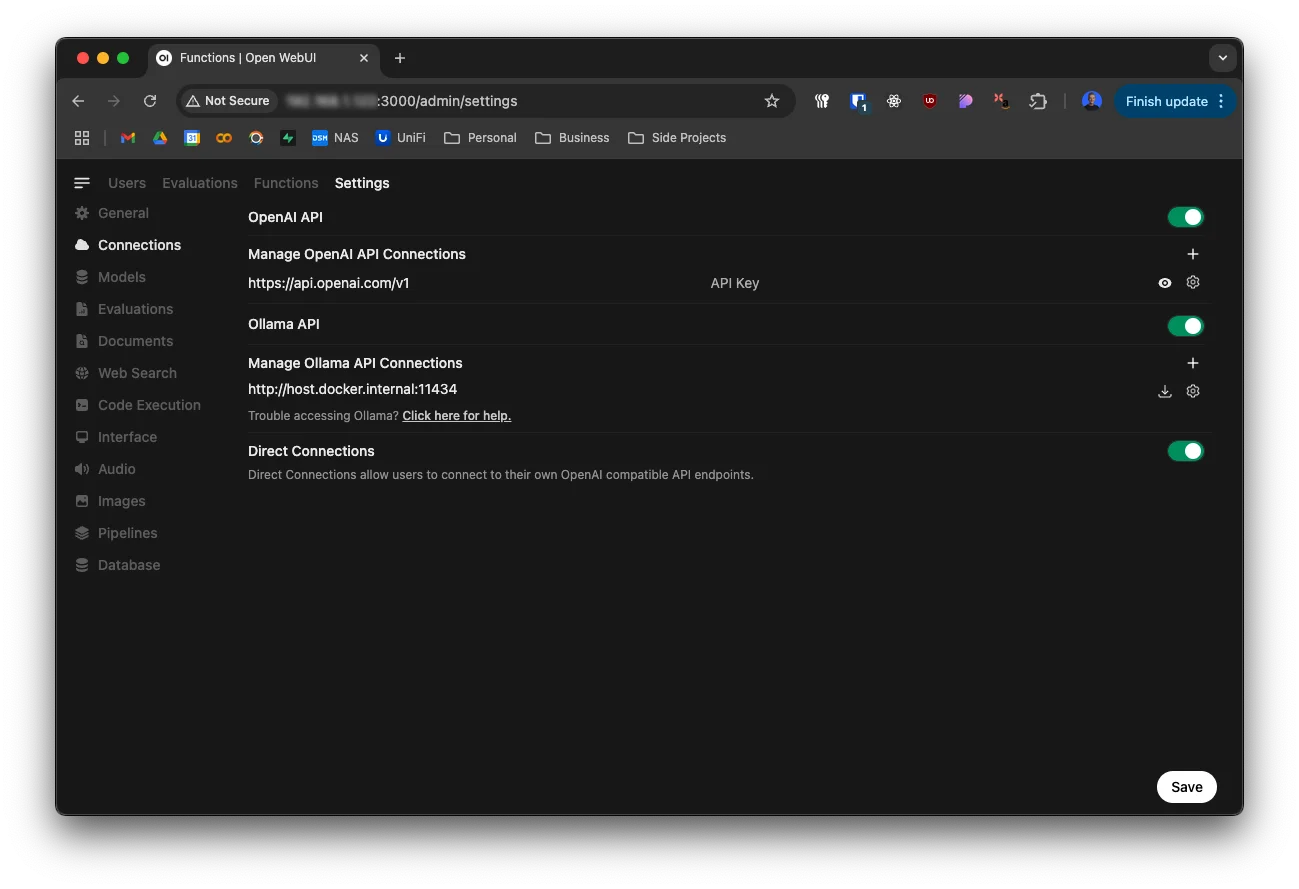Image resolution: width=1299 pixels, height=889 pixels.
Task: Add a new Ollama API connection
Action: tap(1192, 363)
